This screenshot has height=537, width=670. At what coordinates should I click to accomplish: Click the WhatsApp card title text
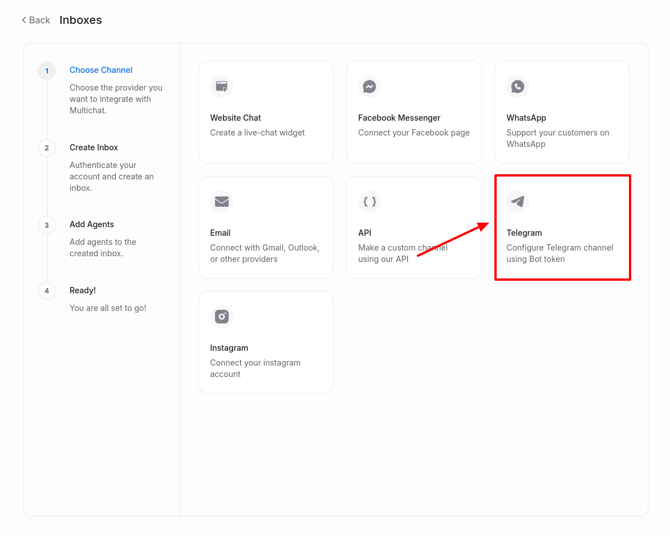[x=526, y=118]
